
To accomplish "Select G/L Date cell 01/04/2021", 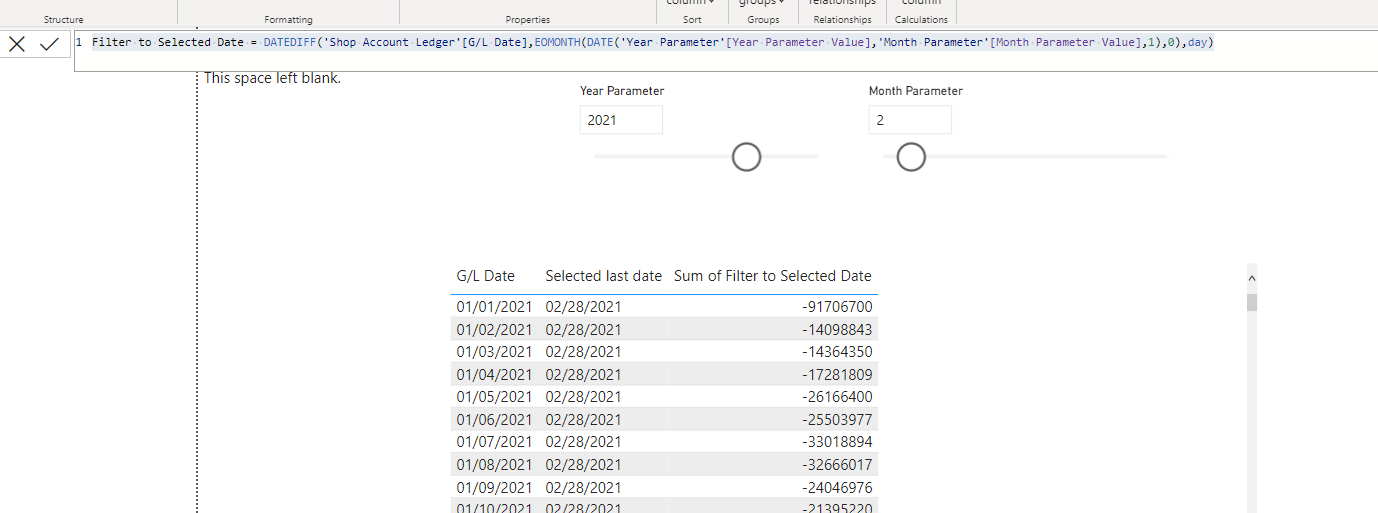I will click(495, 375).
